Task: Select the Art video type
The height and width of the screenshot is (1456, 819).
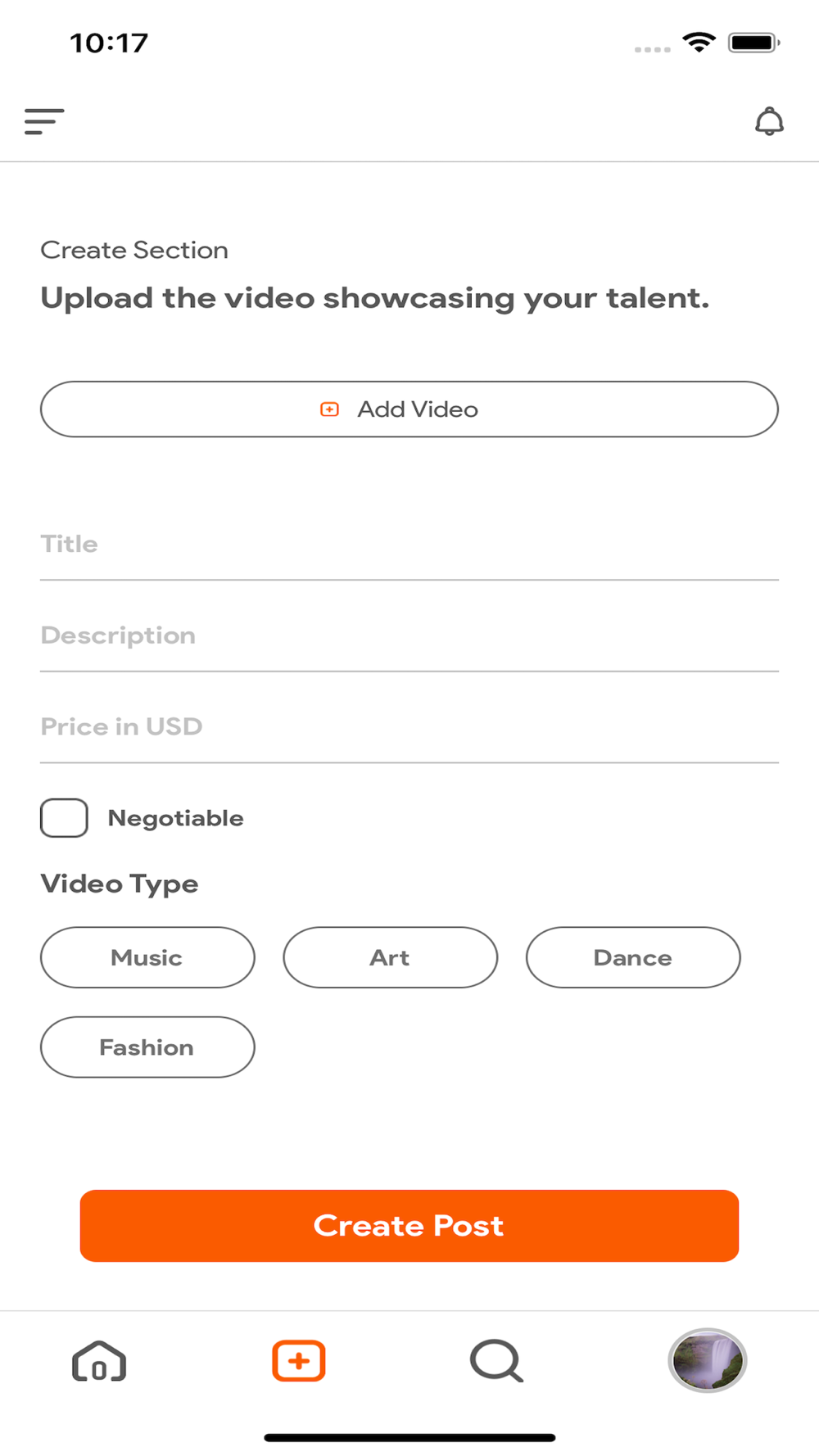Action: pos(390,957)
